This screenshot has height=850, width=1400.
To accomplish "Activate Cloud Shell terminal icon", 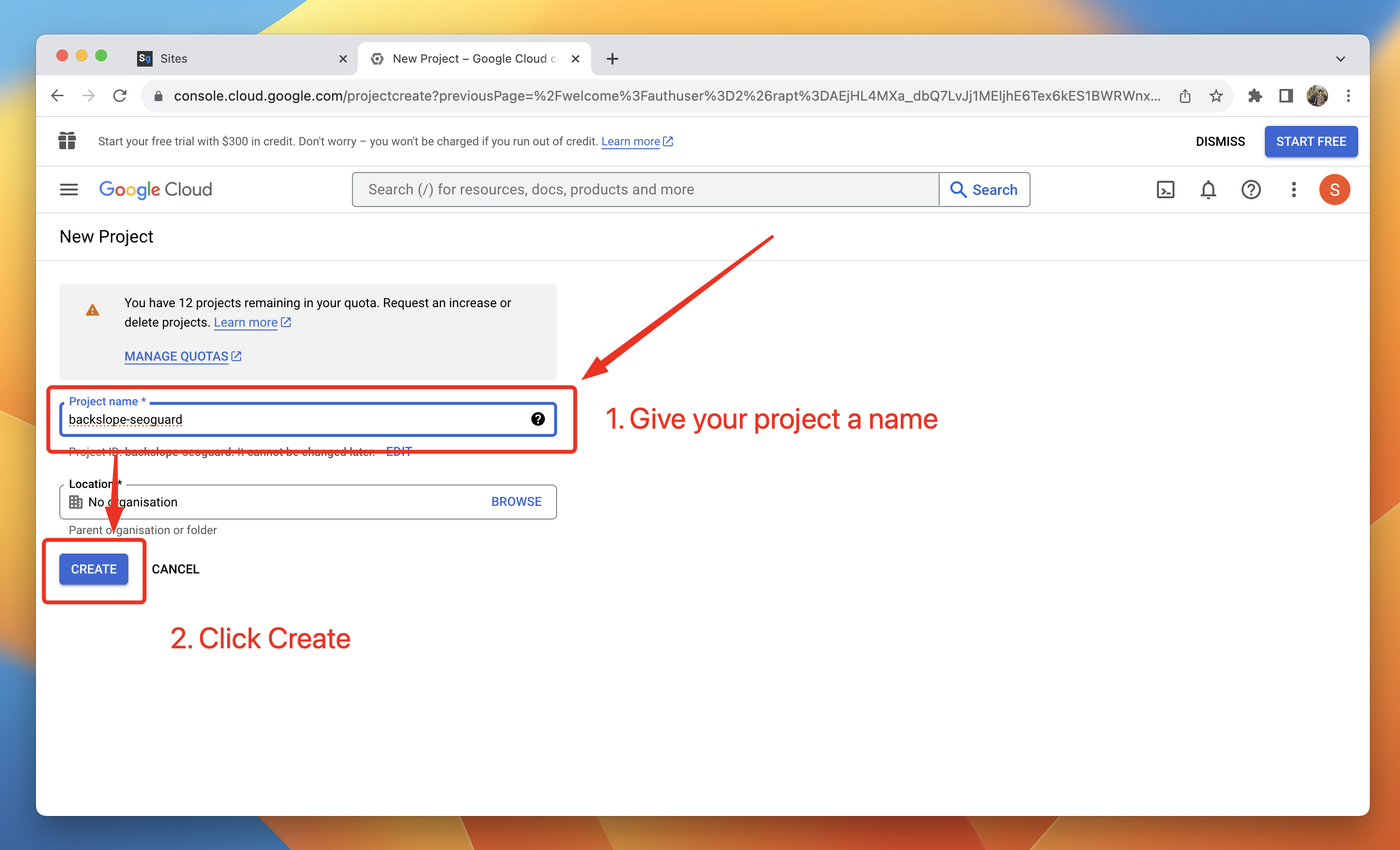I will (1165, 189).
